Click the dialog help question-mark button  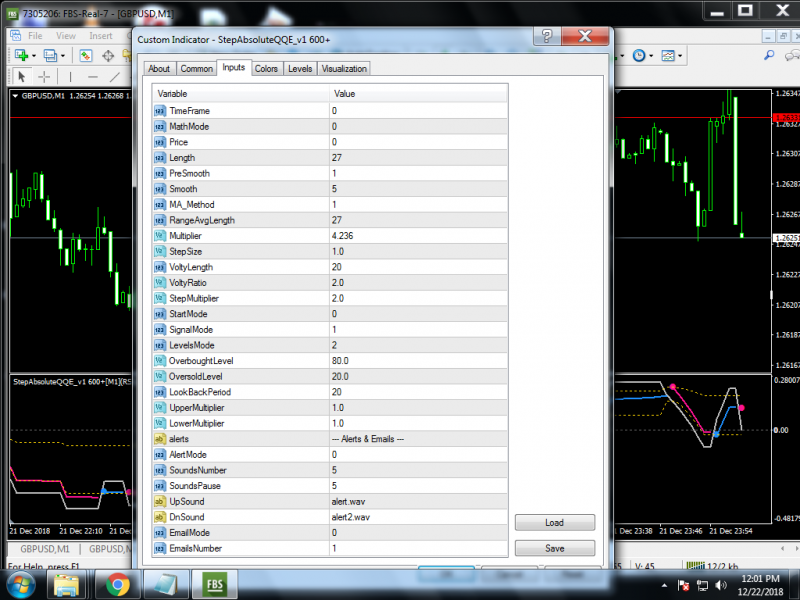[547, 36]
